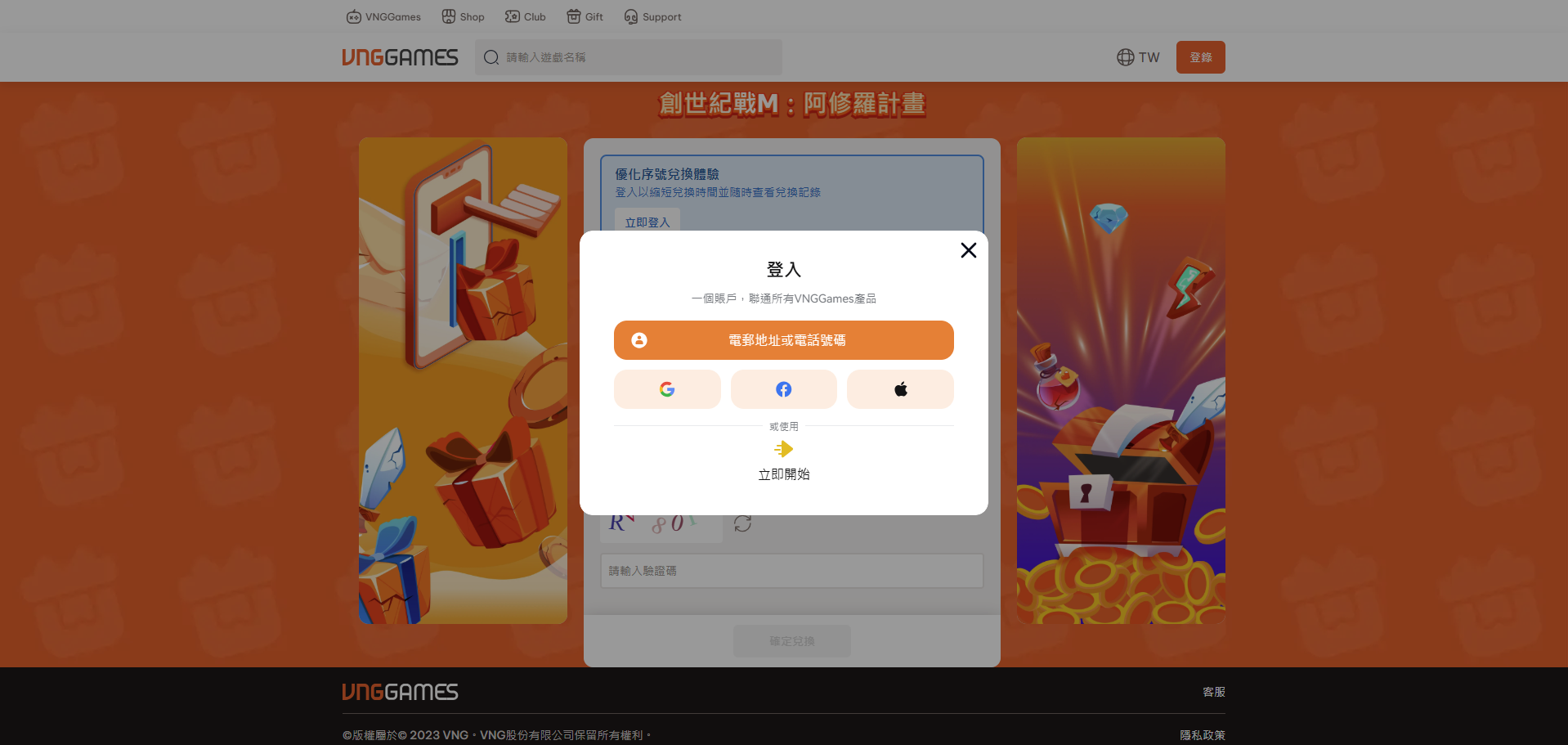Click the captcha code input field
This screenshot has width=1568, height=745.
coord(791,571)
